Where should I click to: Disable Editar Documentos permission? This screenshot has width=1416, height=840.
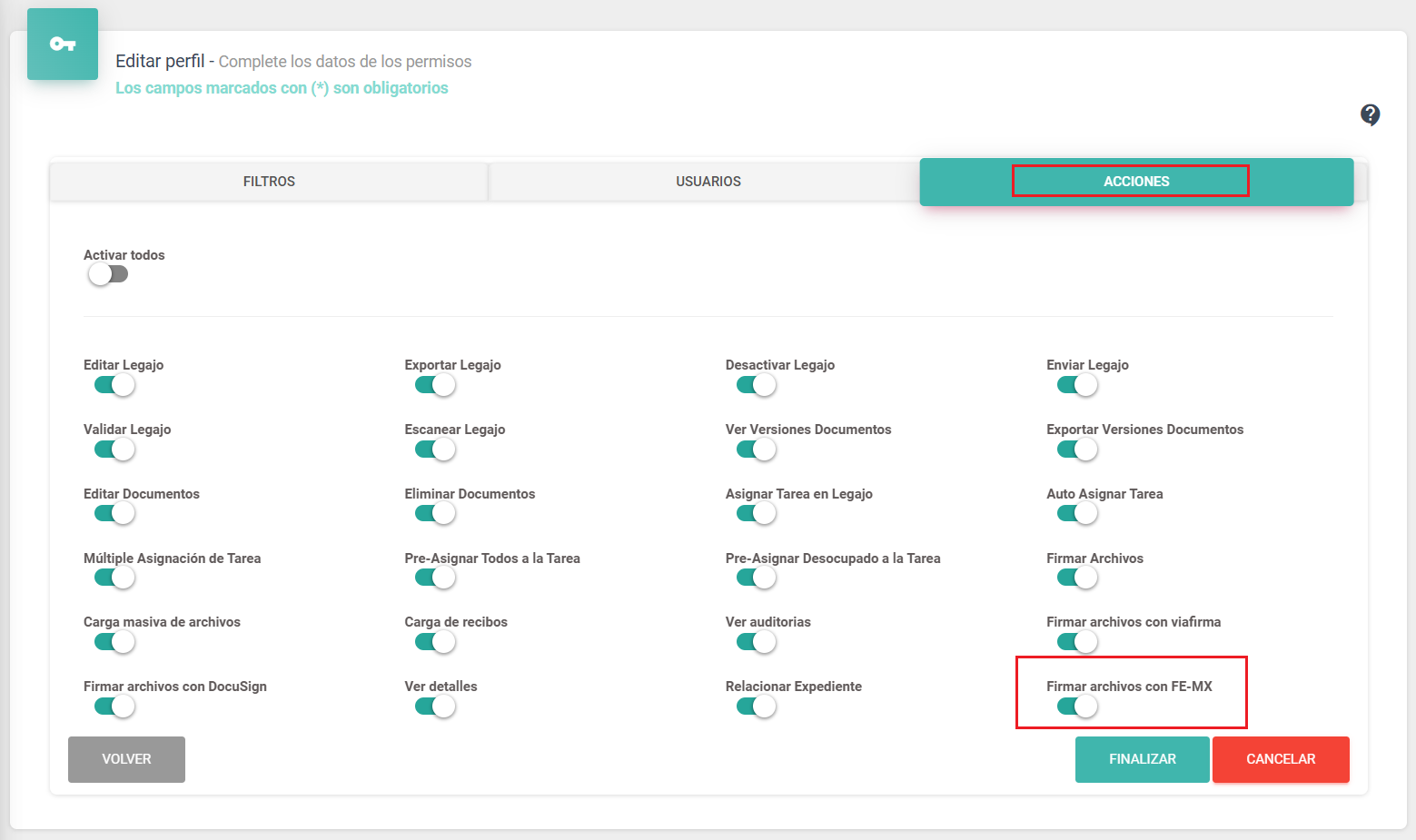coord(114,513)
